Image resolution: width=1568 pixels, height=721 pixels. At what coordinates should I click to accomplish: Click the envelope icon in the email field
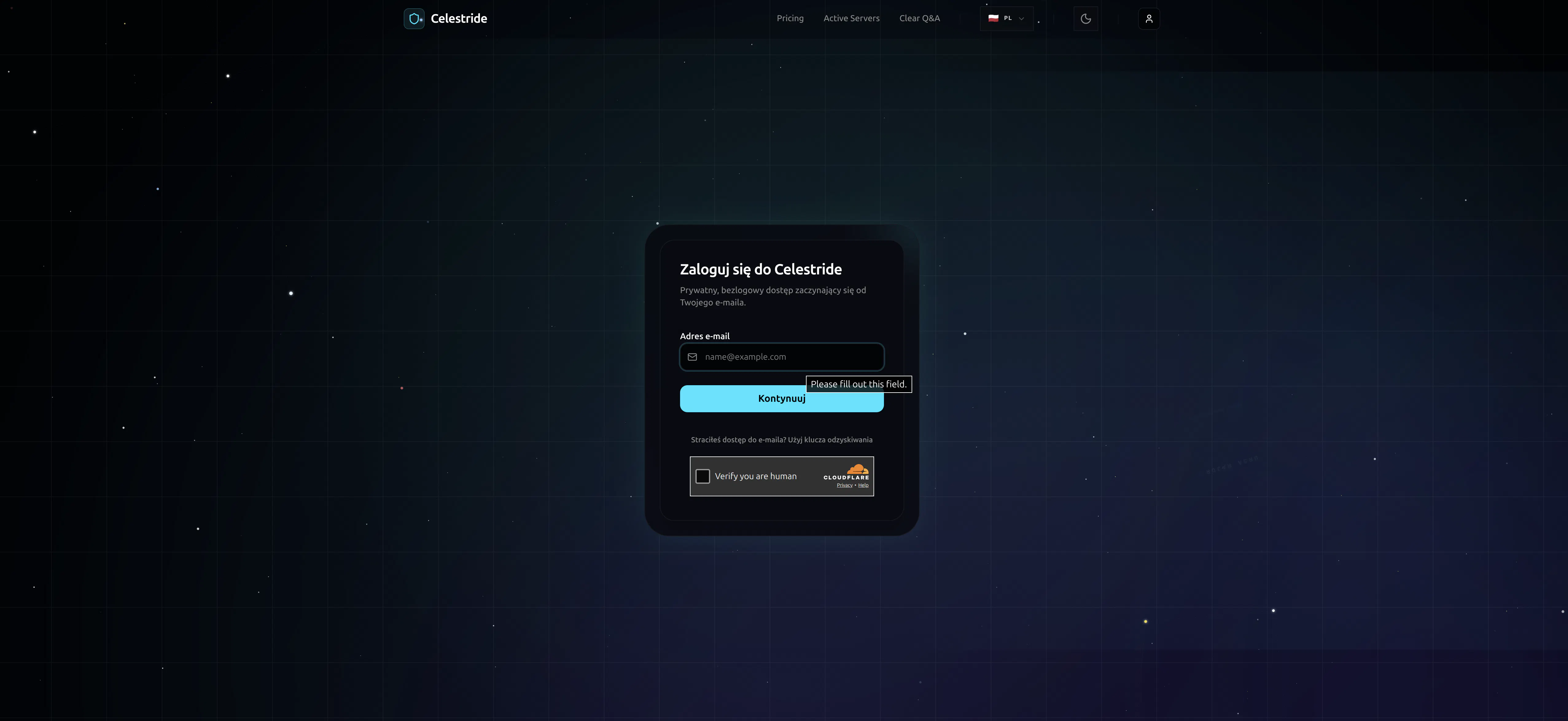(693, 357)
